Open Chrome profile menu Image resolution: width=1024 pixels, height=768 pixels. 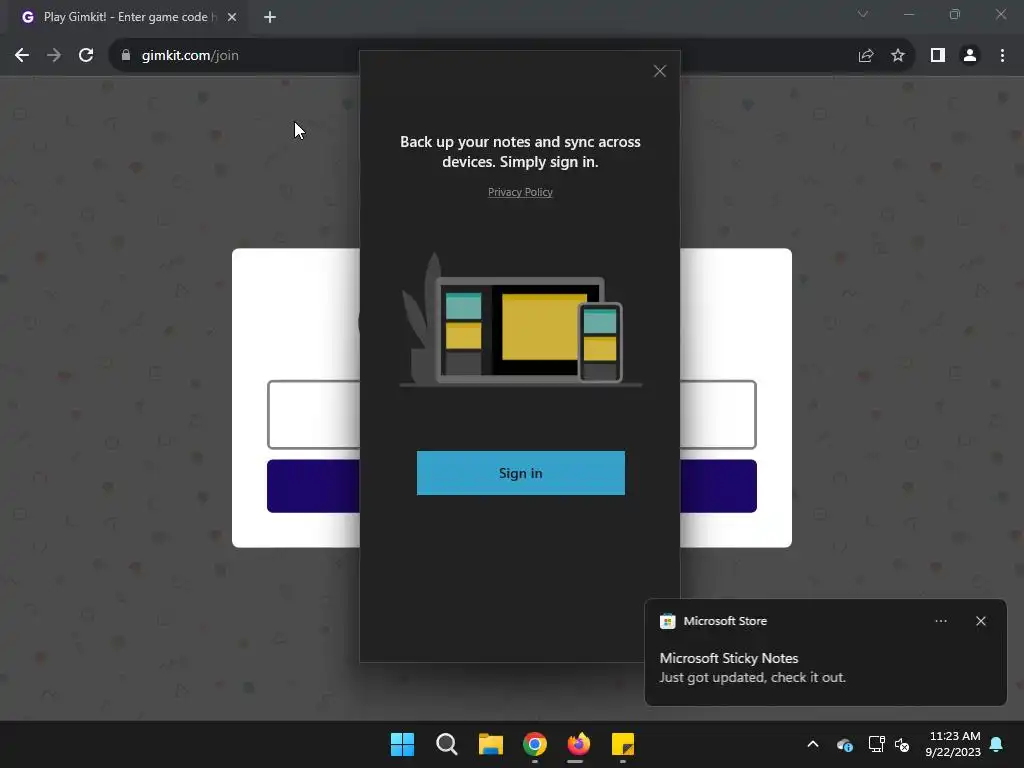pos(970,56)
